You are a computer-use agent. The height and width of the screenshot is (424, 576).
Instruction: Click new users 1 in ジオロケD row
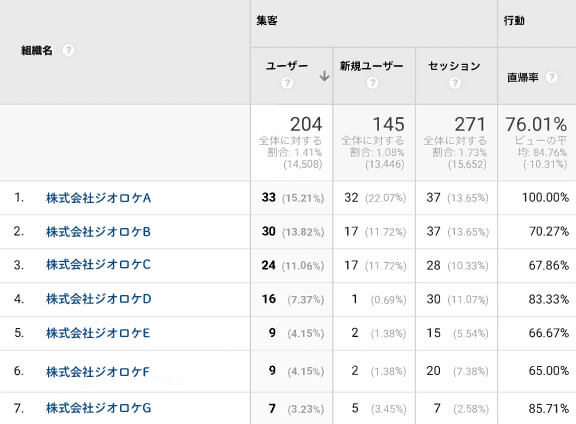point(354,299)
